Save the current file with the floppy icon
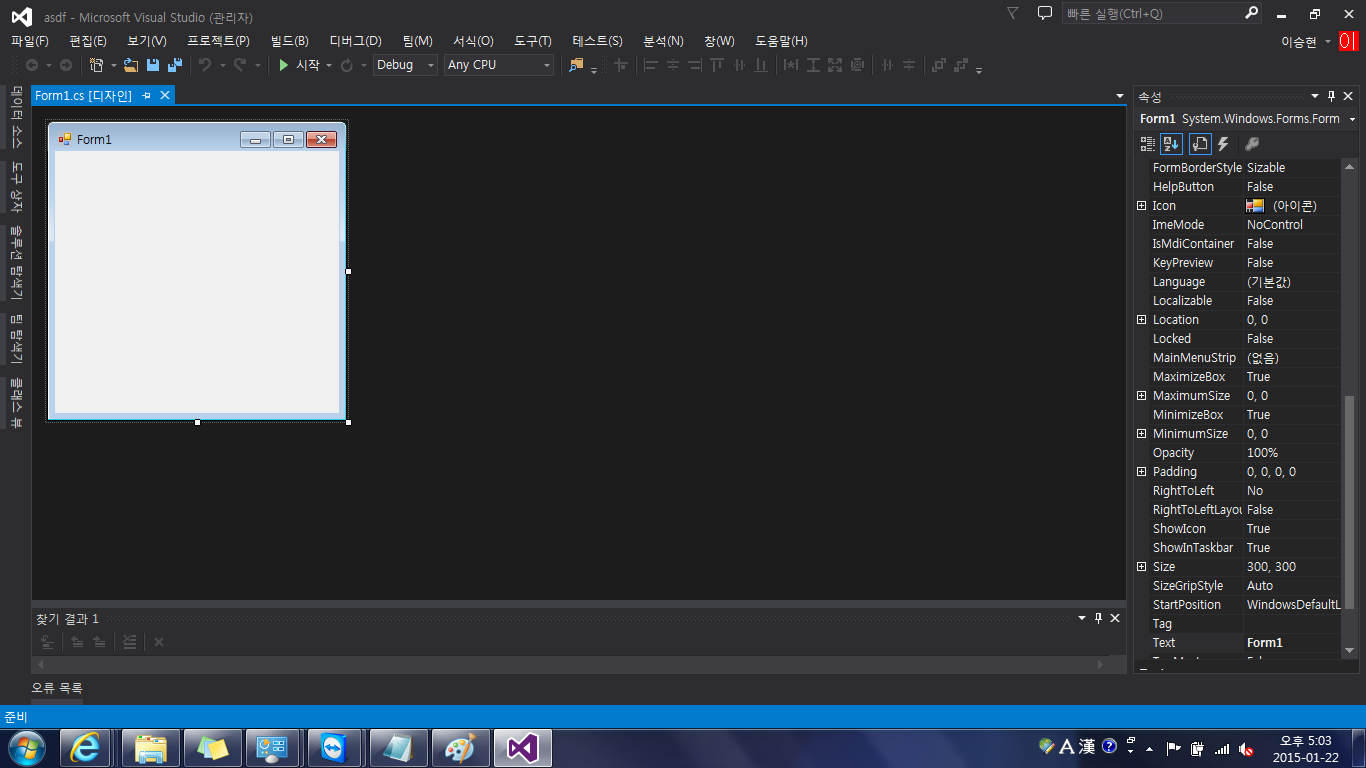This screenshot has height=768, width=1366. click(153, 65)
